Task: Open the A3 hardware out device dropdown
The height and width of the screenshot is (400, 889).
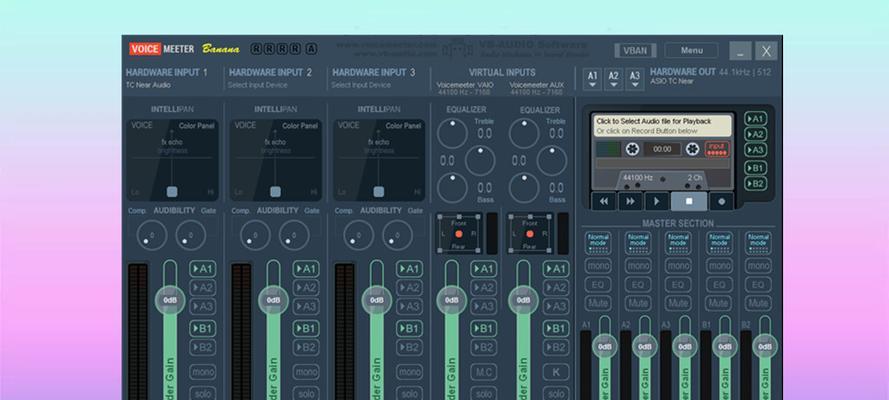Action: click(634, 79)
